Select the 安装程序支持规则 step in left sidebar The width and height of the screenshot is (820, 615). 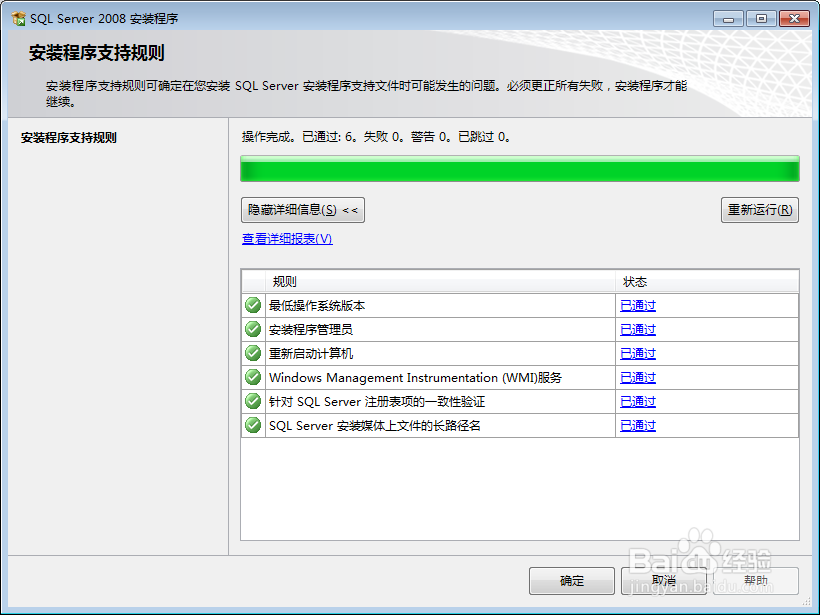(x=69, y=138)
